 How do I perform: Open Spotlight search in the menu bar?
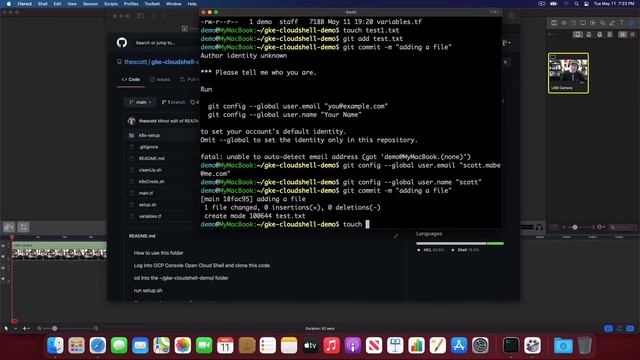click(x=576, y=4)
